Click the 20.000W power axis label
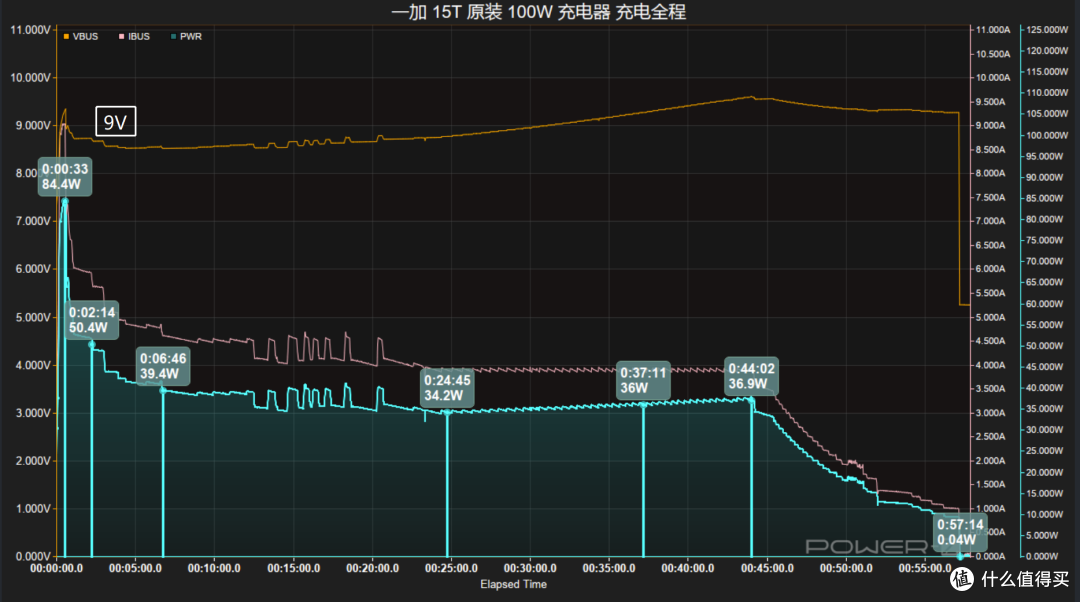The image size is (1080, 602). pyautogui.click(x=1045, y=473)
